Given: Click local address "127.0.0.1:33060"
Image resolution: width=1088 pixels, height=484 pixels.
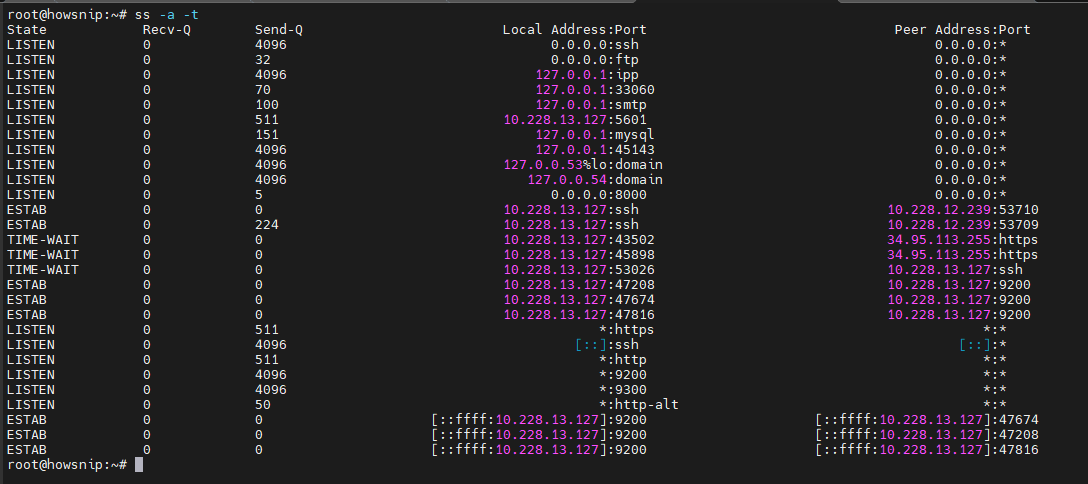Looking at the screenshot, I should click(595, 89).
